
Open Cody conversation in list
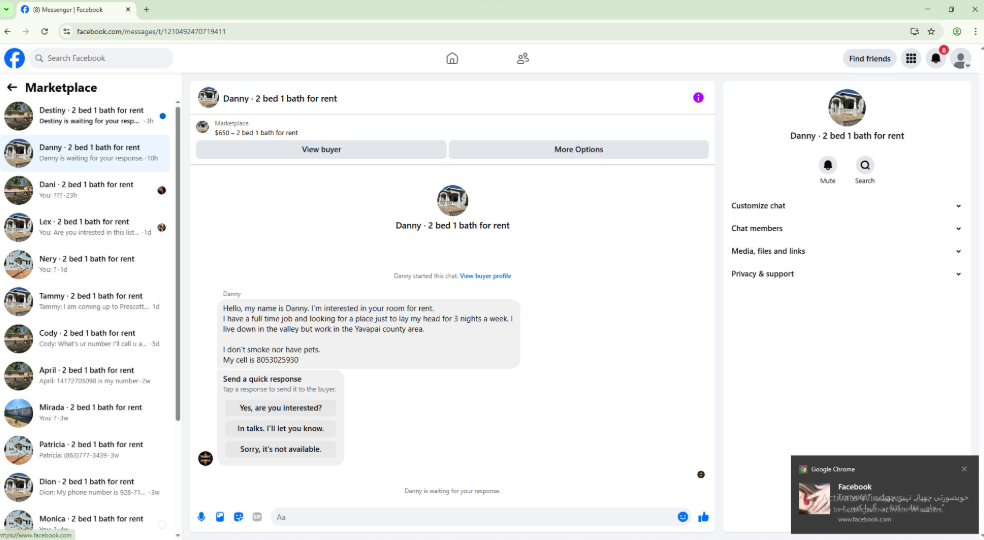point(85,338)
